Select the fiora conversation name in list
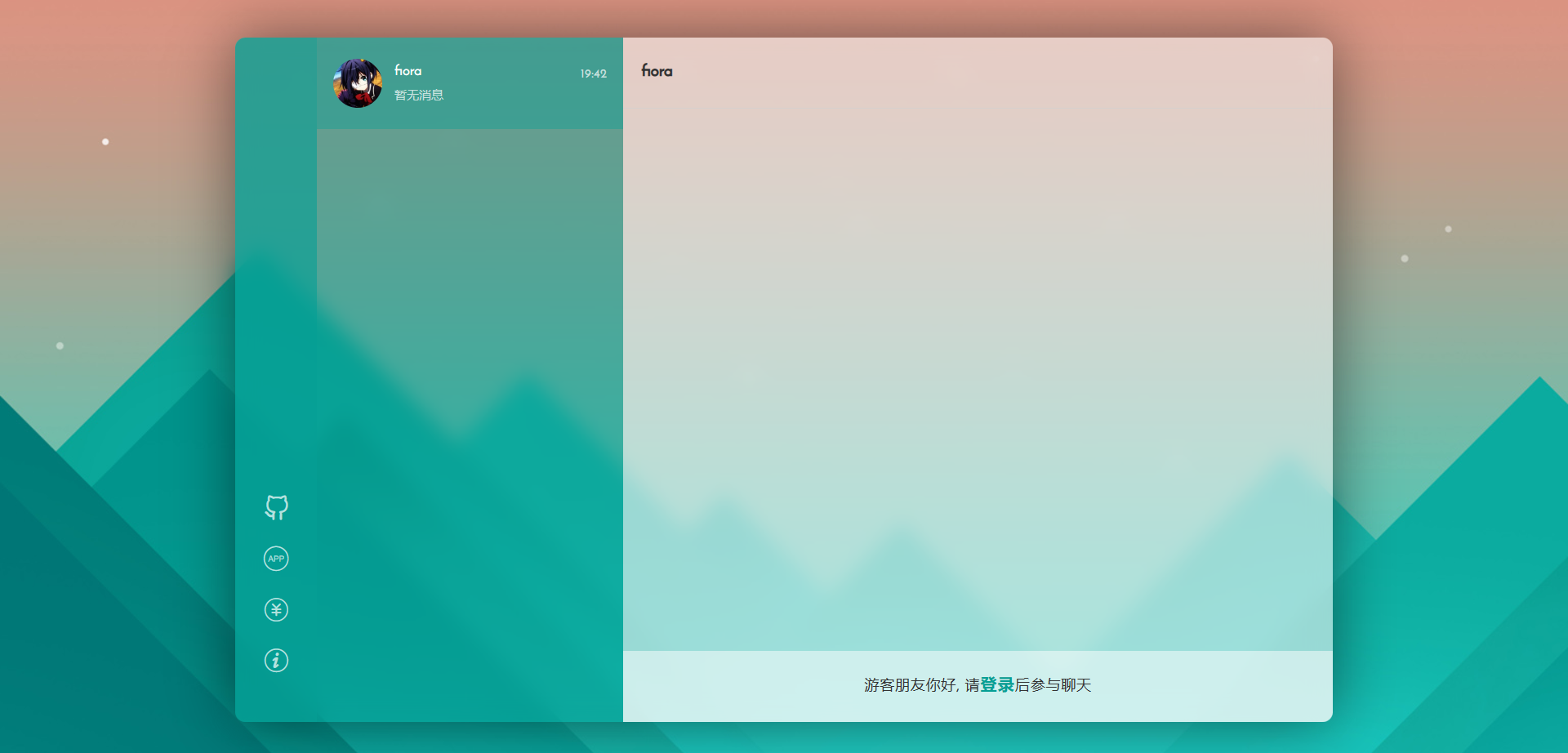Screen dimensions: 1568x753 pyautogui.click(x=408, y=71)
